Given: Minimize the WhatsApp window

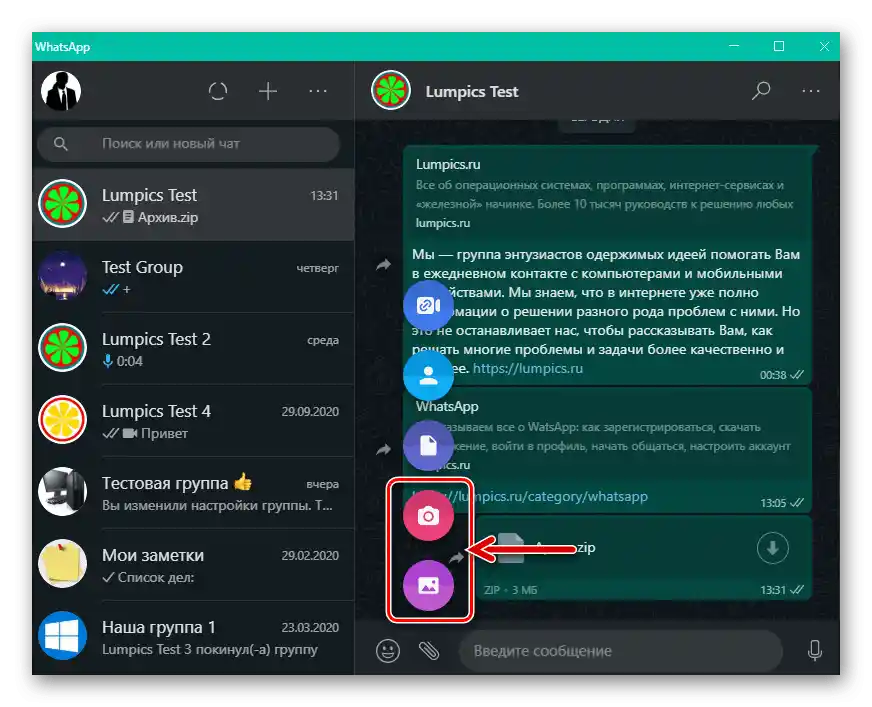Looking at the screenshot, I should [734, 46].
